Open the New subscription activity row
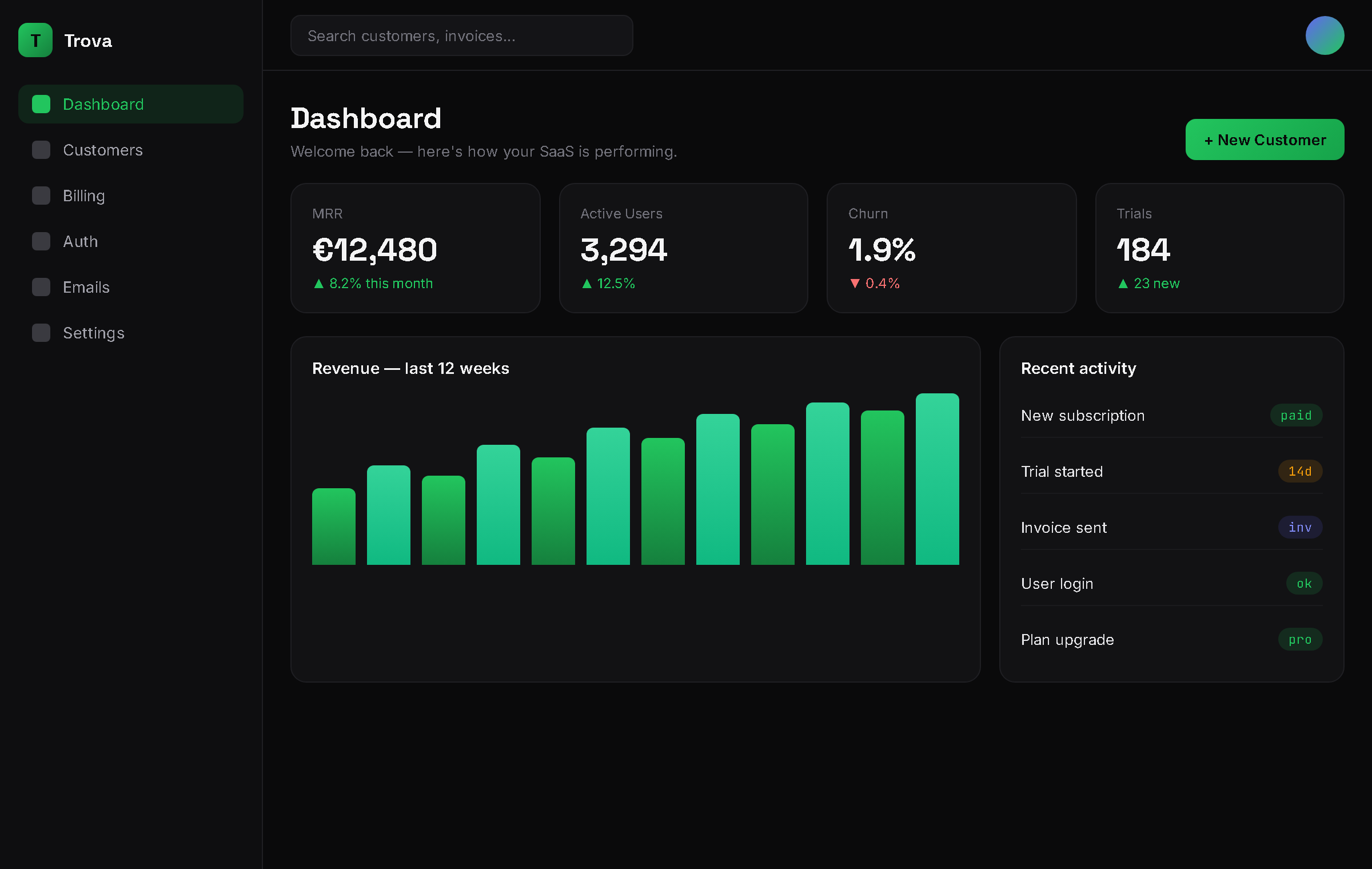 (1172, 416)
